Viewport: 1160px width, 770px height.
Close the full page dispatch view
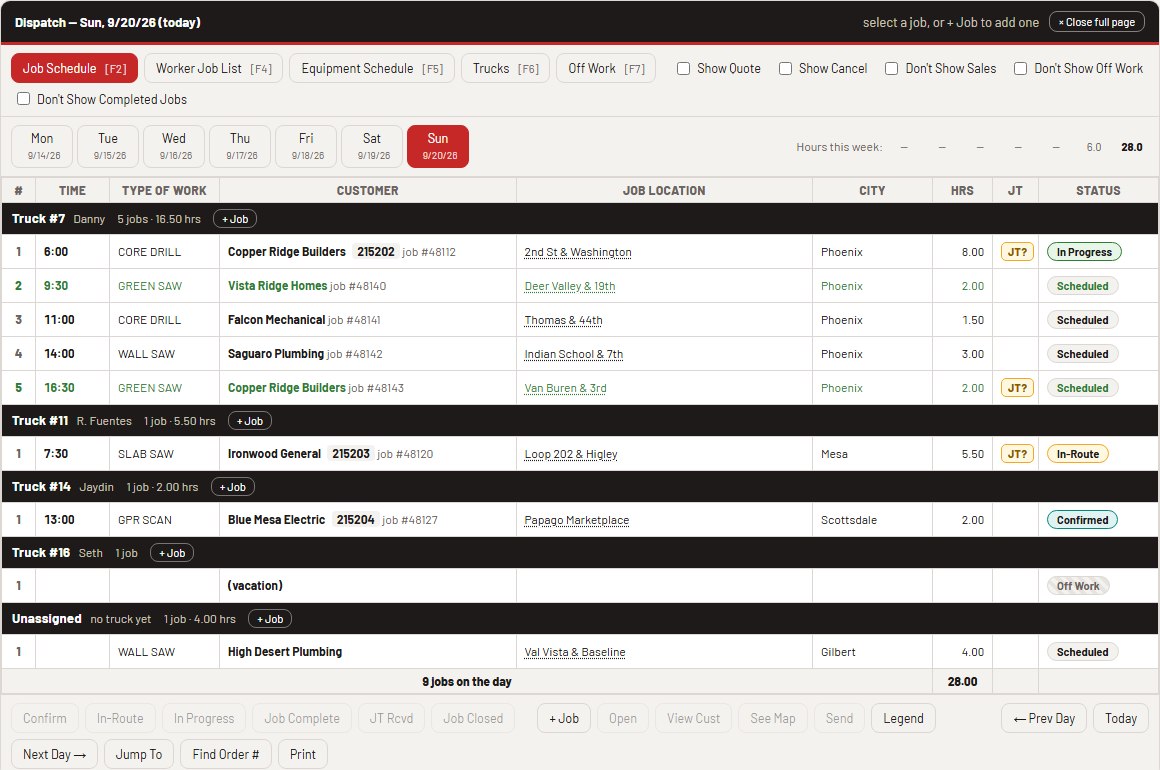pos(1096,22)
